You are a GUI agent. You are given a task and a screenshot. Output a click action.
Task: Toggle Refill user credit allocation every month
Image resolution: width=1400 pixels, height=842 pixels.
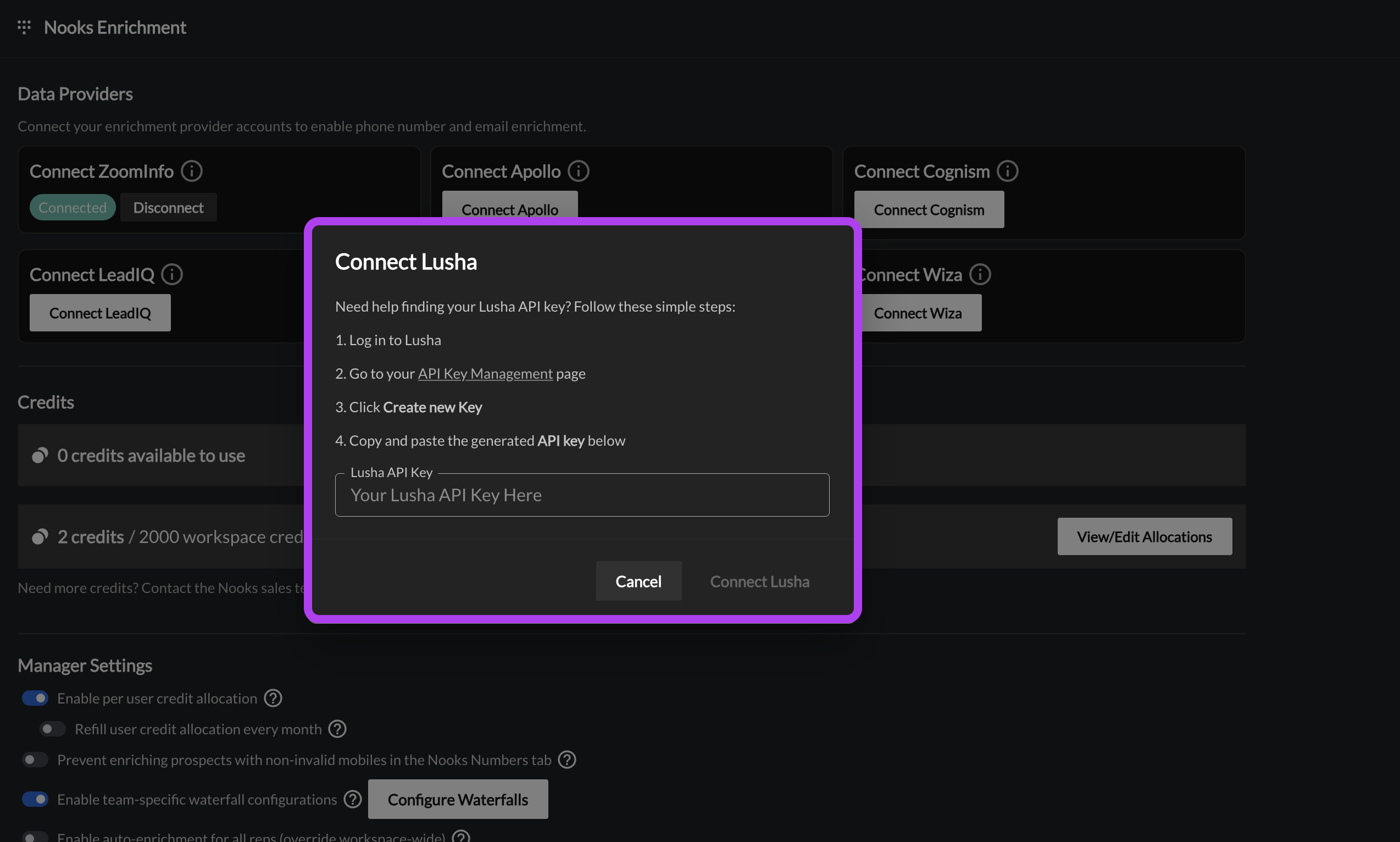coord(53,729)
